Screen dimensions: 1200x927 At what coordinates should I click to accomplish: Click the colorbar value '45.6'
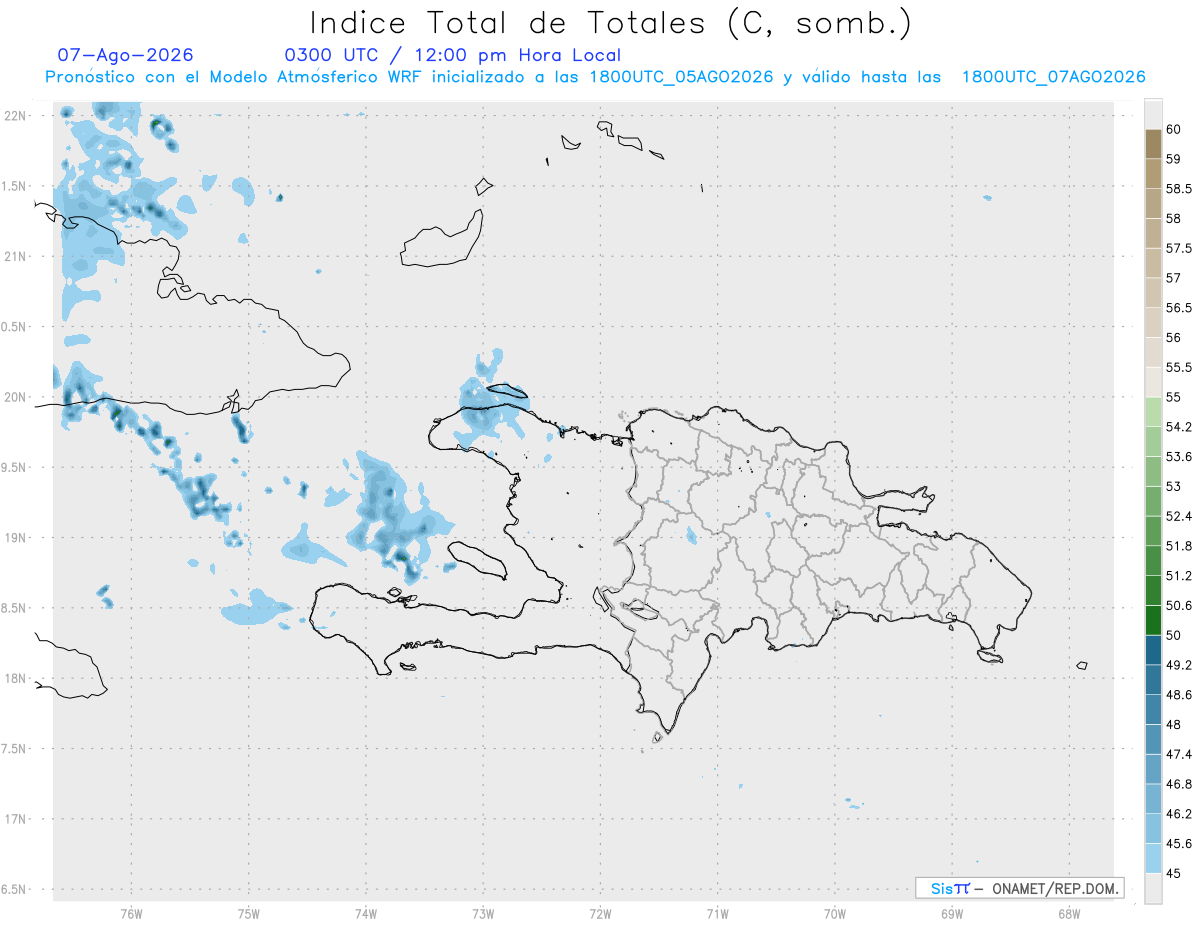1178,844
